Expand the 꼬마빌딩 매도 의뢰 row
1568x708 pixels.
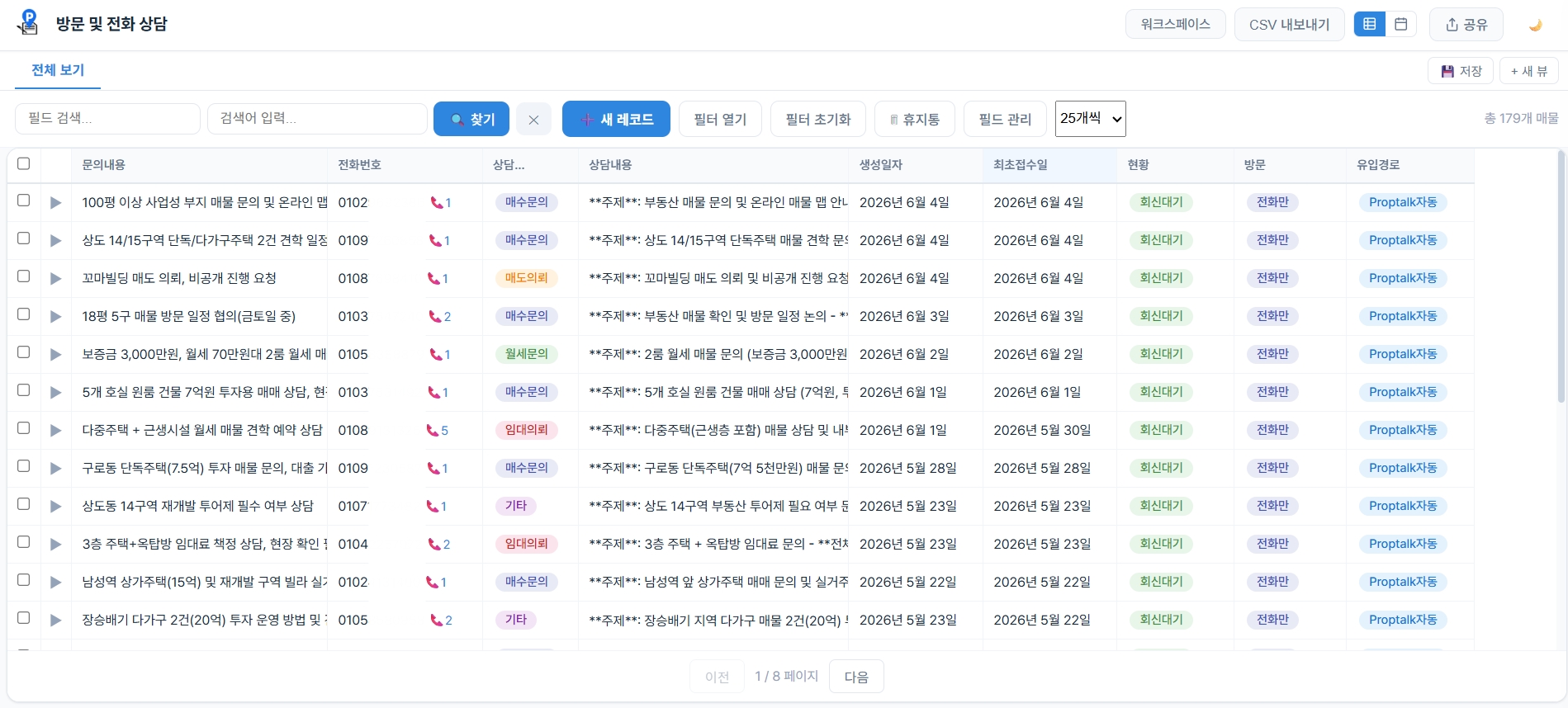[x=55, y=279]
